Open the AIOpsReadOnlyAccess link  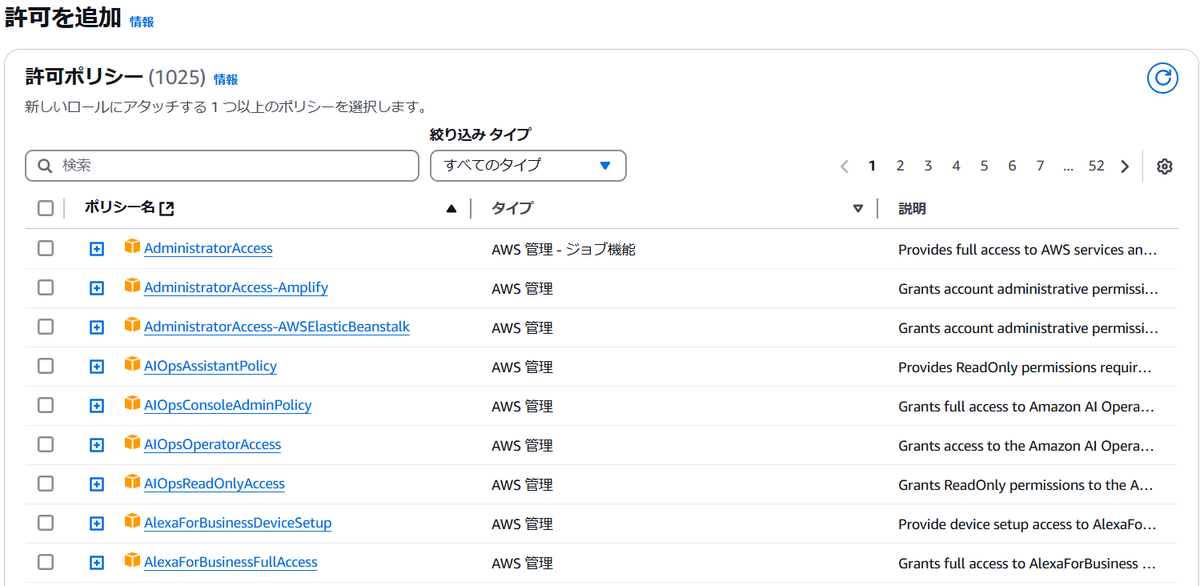pyautogui.click(x=214, y=483)
